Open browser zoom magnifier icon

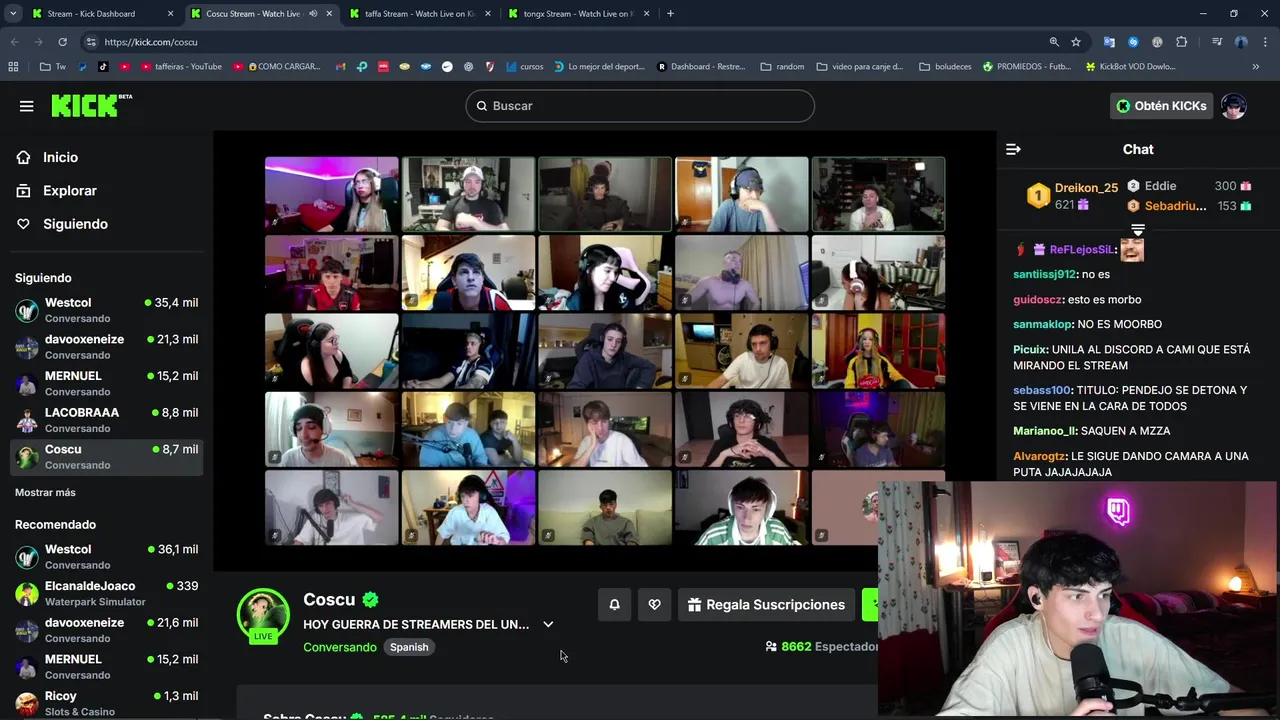[x=1054, y=42]
